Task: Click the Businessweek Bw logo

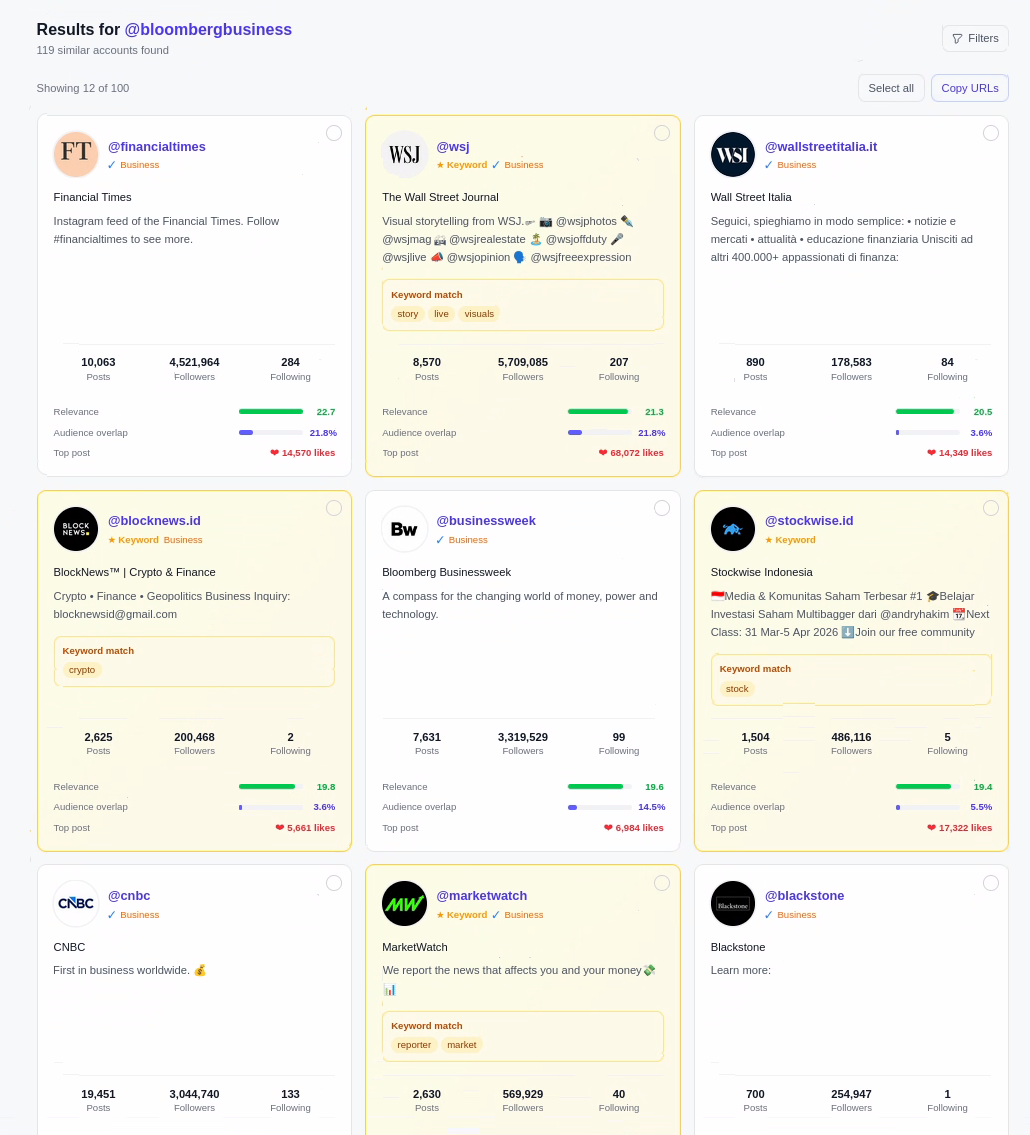Action: click(405, 529)
